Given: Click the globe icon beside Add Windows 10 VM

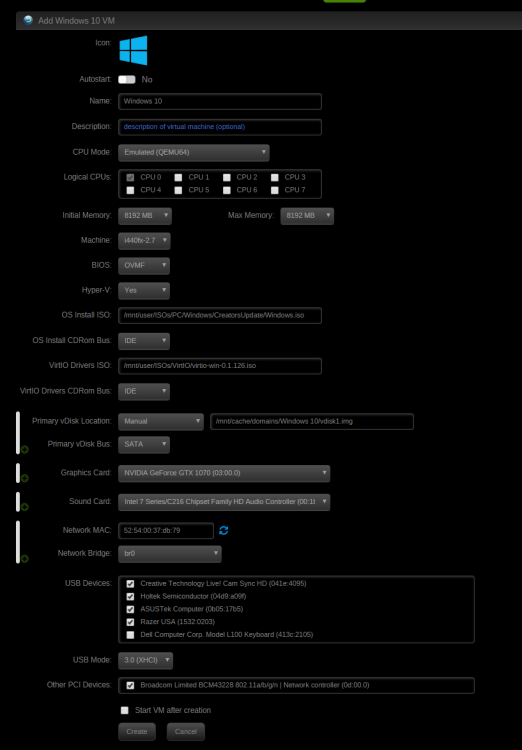Looking at the screenshot, I should click(28, 20).
